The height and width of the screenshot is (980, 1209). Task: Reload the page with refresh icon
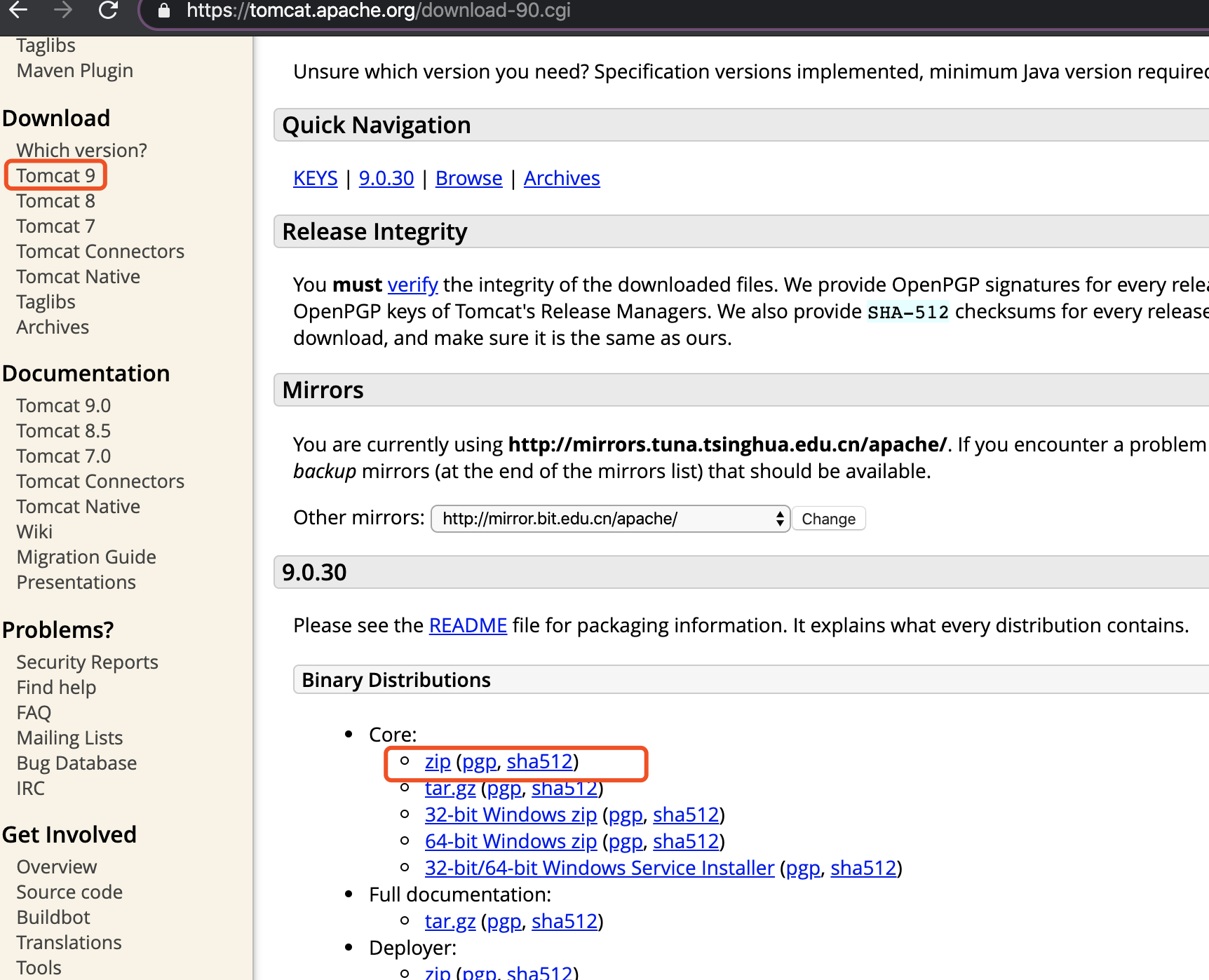[x=108, y=10]
